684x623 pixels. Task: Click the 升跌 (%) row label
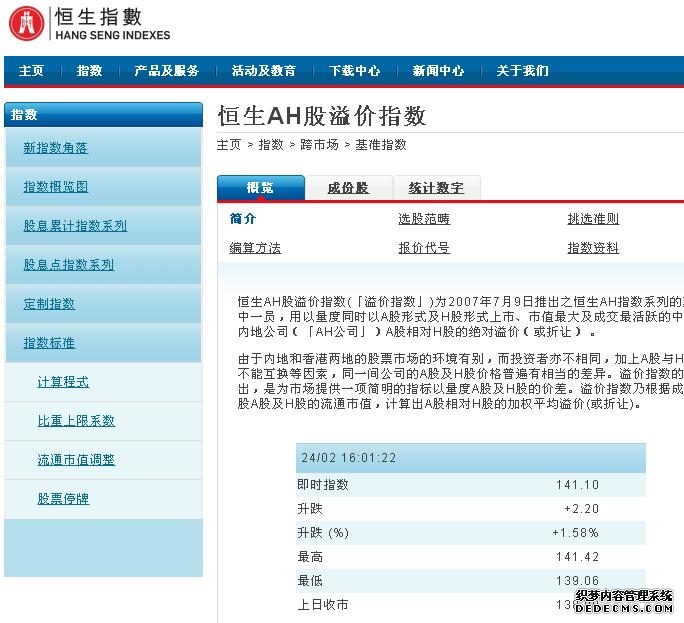coord(323,533)
